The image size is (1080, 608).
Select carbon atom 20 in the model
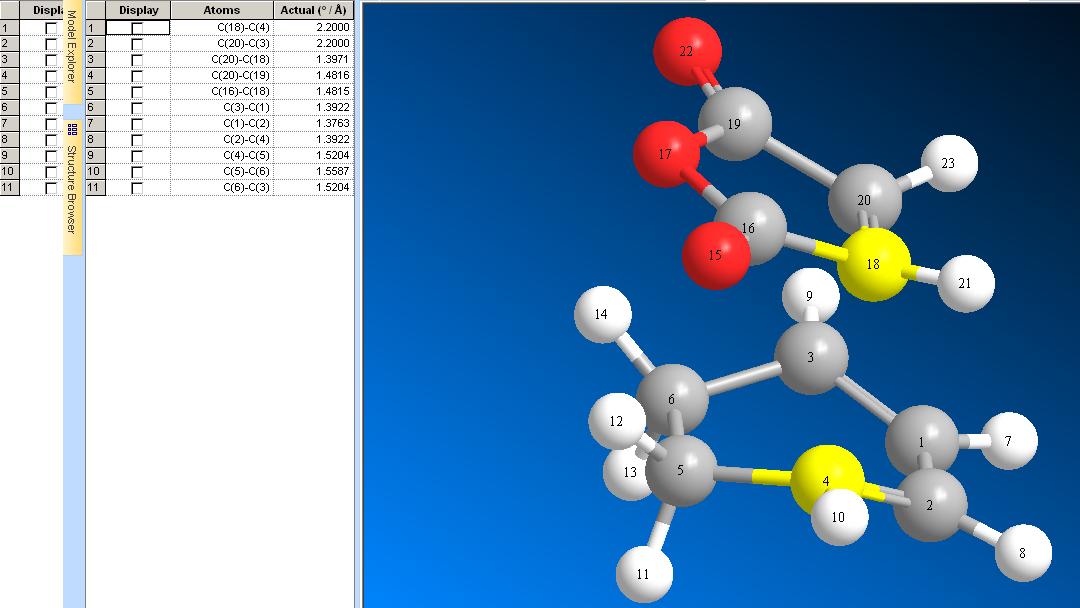[864, 200]
